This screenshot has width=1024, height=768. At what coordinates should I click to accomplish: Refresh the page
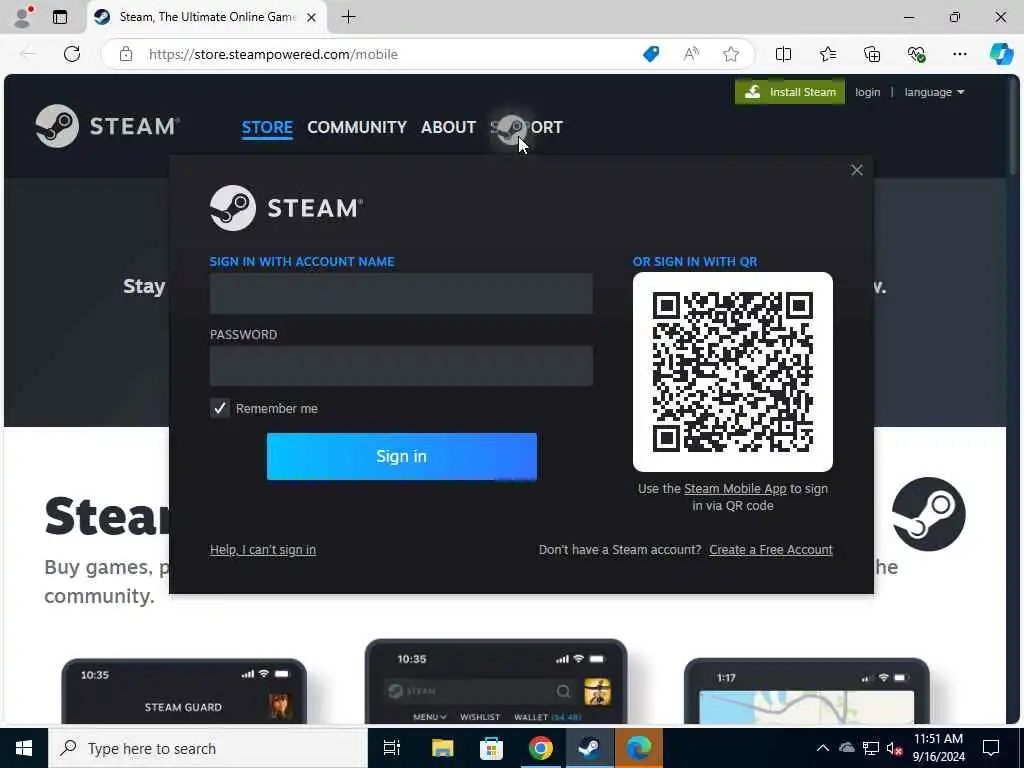(72, 54)
